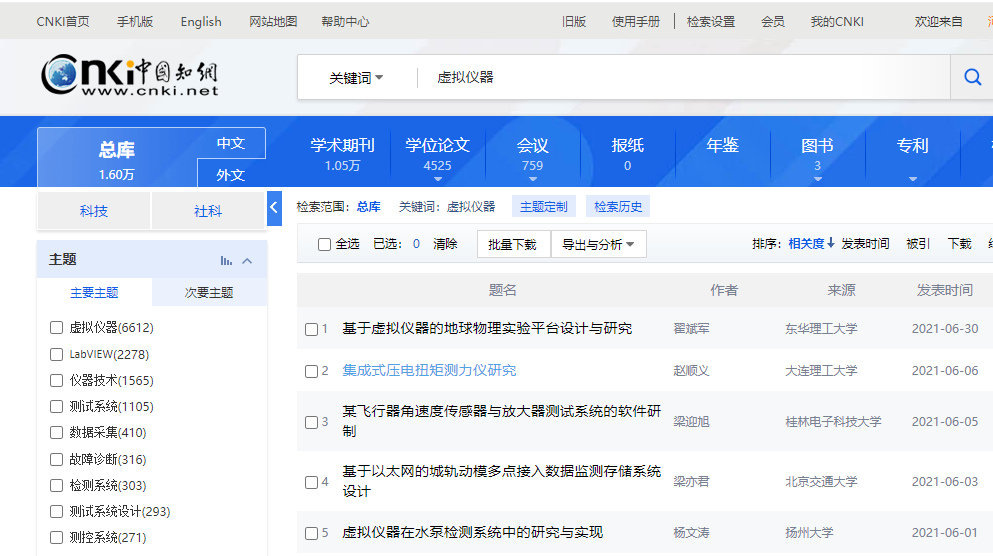Click in the search box containing 虚拟仪器
This screenshot has width=993, height=556.
pos(684,77)
